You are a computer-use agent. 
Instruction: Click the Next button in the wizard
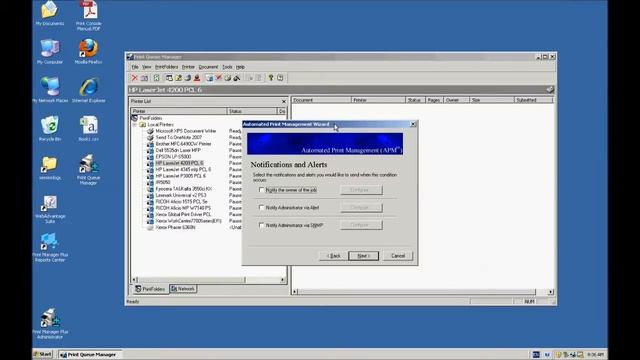coord(363,256)
